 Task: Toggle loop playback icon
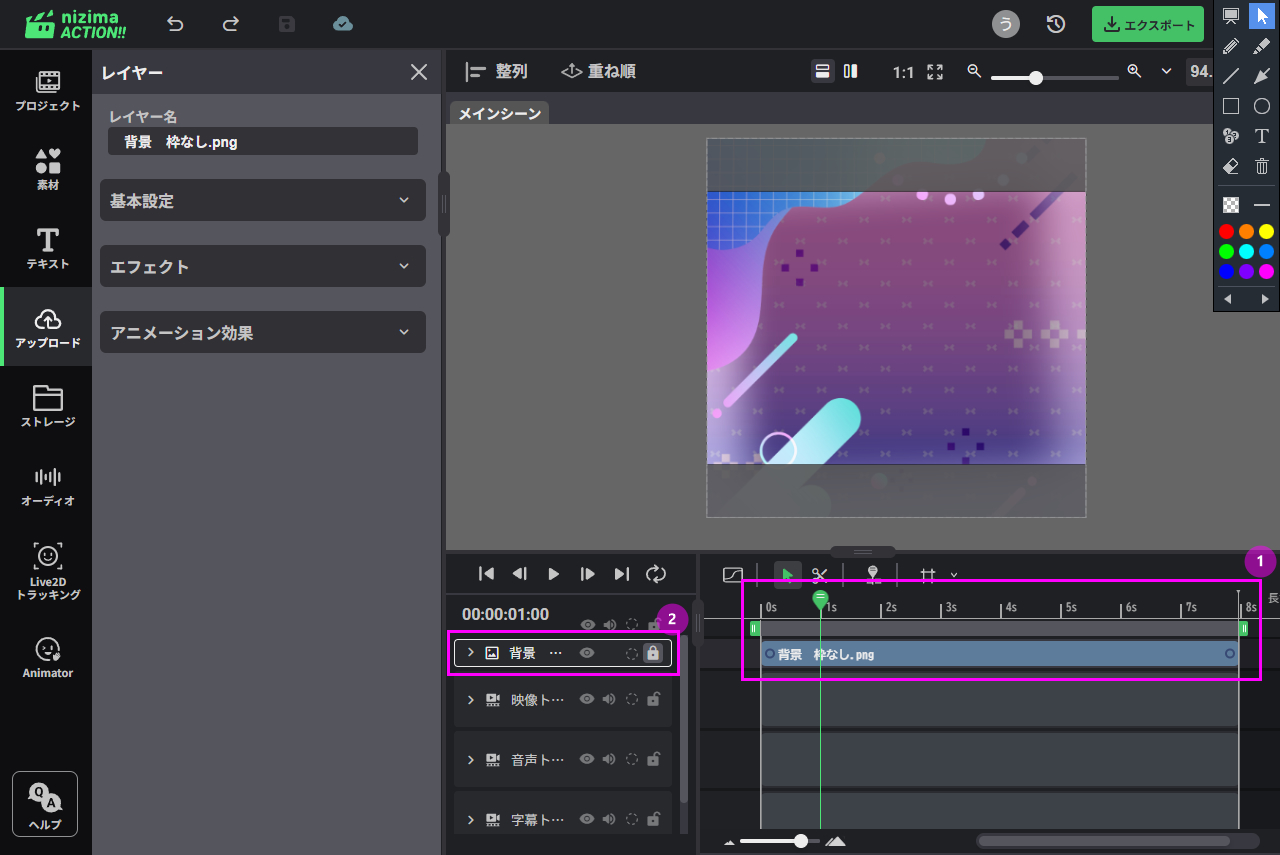click(x=656, y=573)
